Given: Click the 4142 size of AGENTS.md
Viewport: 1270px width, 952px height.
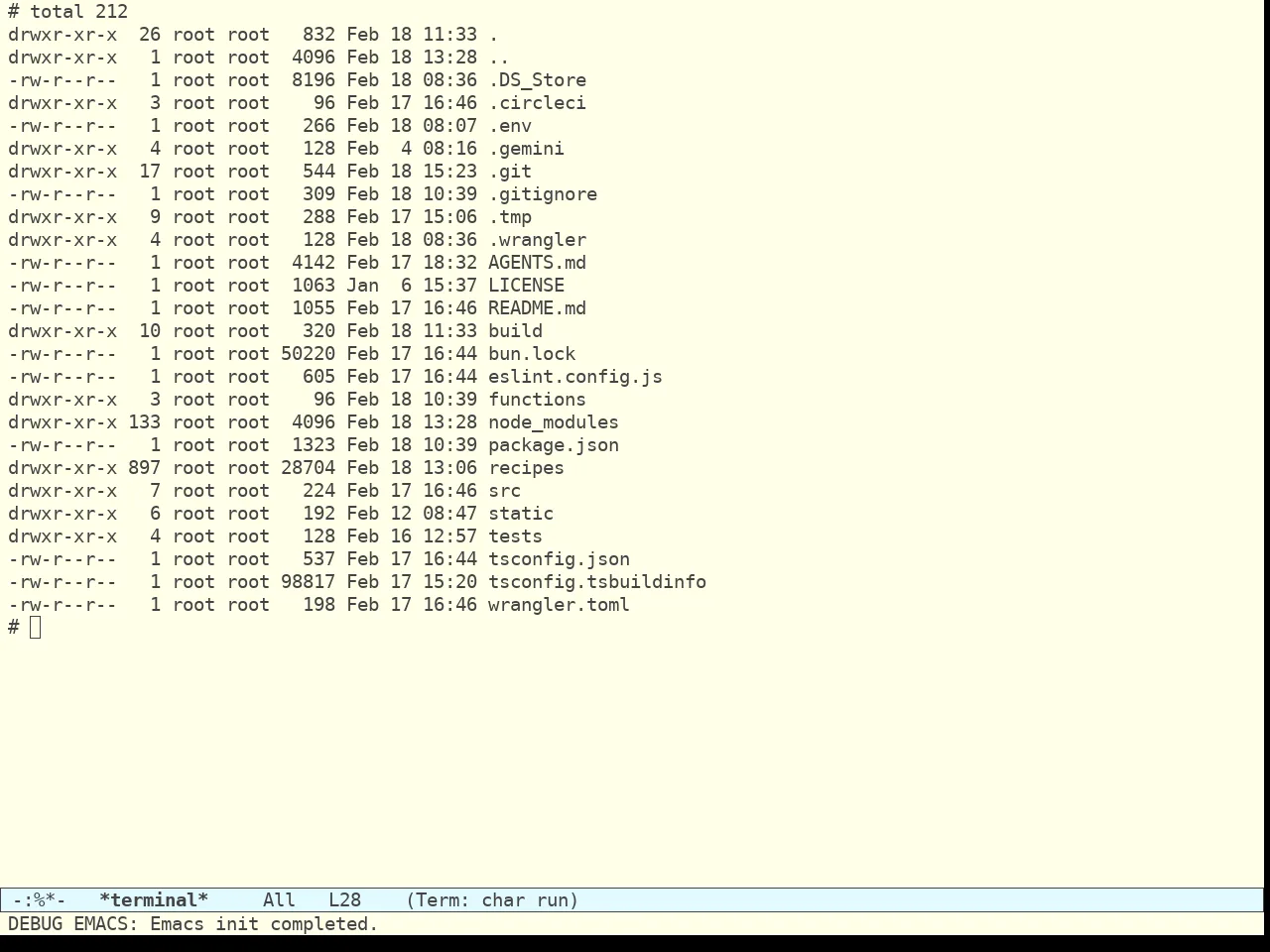Looking at the screenshot, I should point(314,263).
